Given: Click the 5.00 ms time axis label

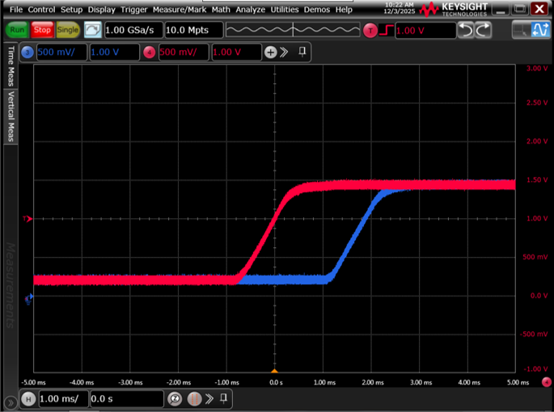Looking at the screenshot, I should (x=518, y=383).
